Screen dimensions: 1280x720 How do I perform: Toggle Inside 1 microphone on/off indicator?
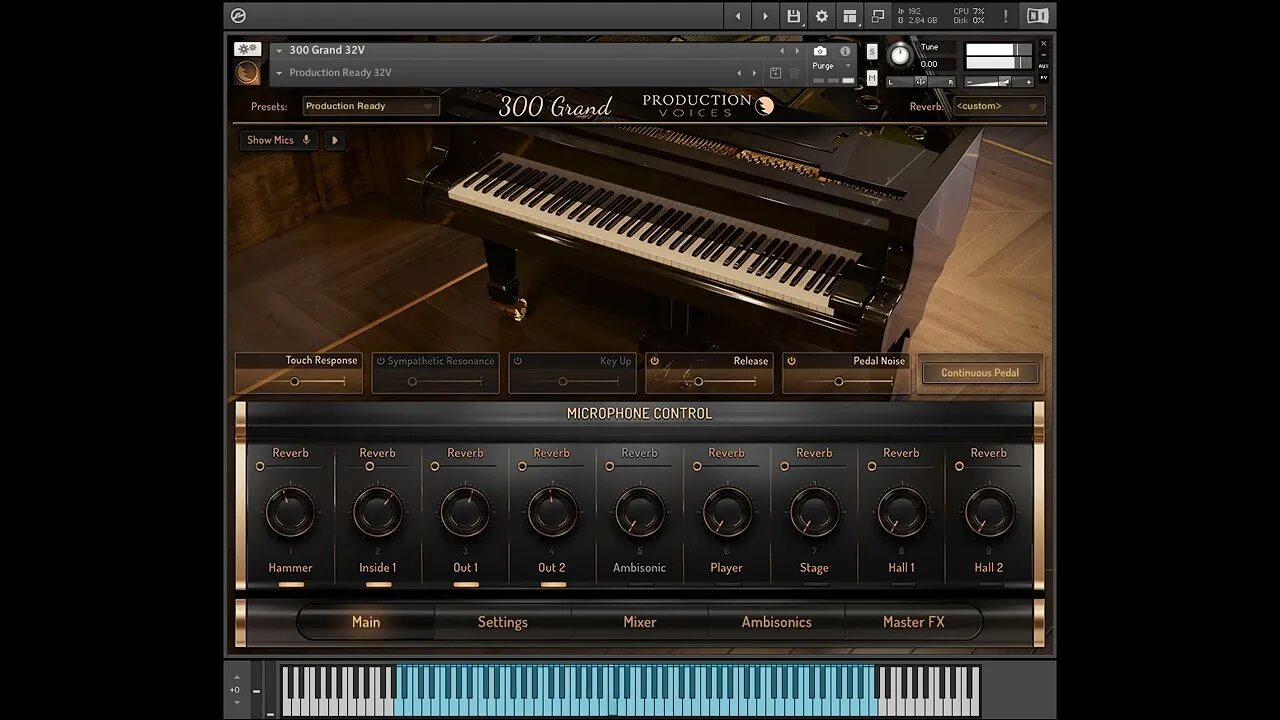(378, 583)
